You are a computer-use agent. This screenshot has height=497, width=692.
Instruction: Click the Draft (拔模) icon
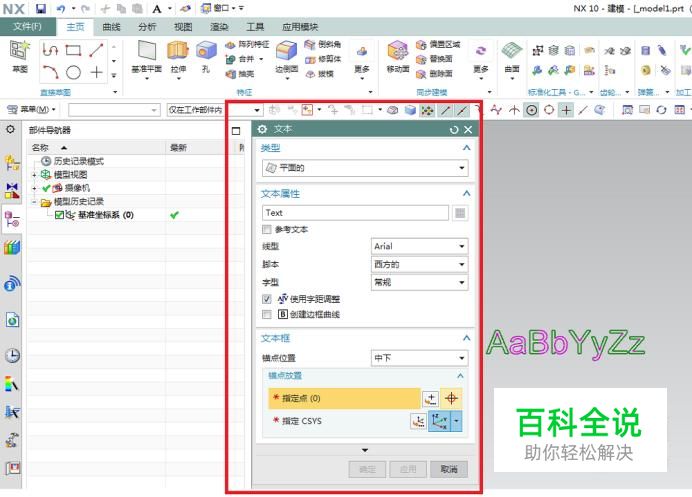pyautogui.click(x=310, y=74)
